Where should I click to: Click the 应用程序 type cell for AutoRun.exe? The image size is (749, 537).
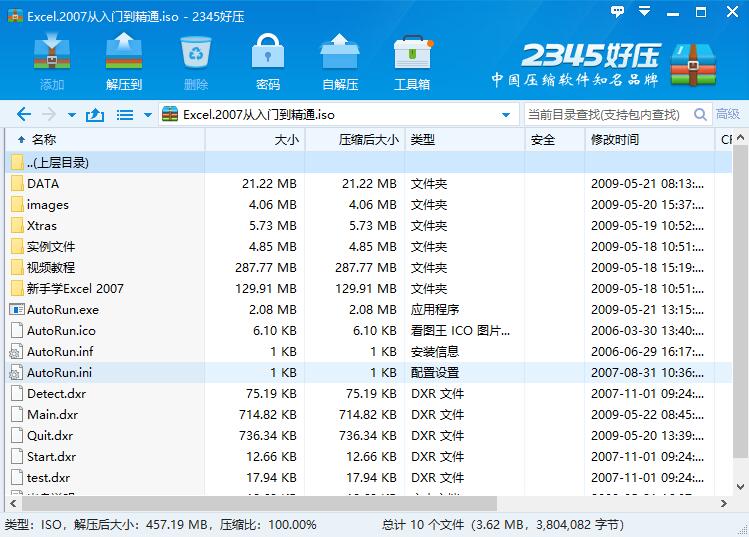[435, 310]
